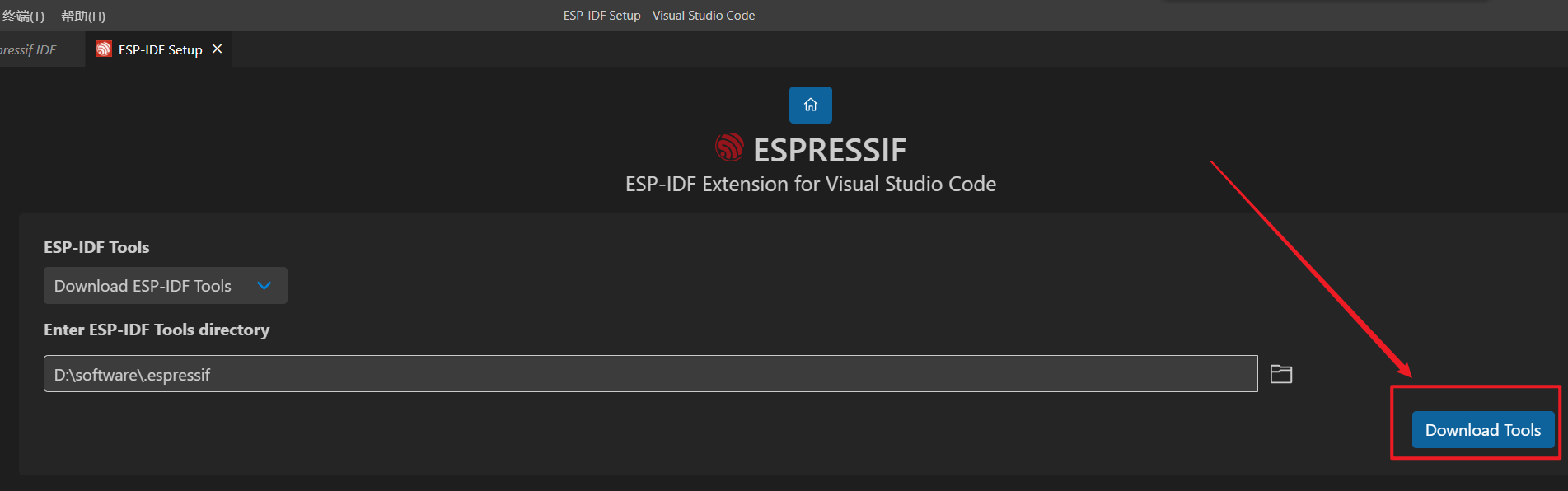Open the 帮助(H) menu

pyautogui.click(x=82, y=15)
